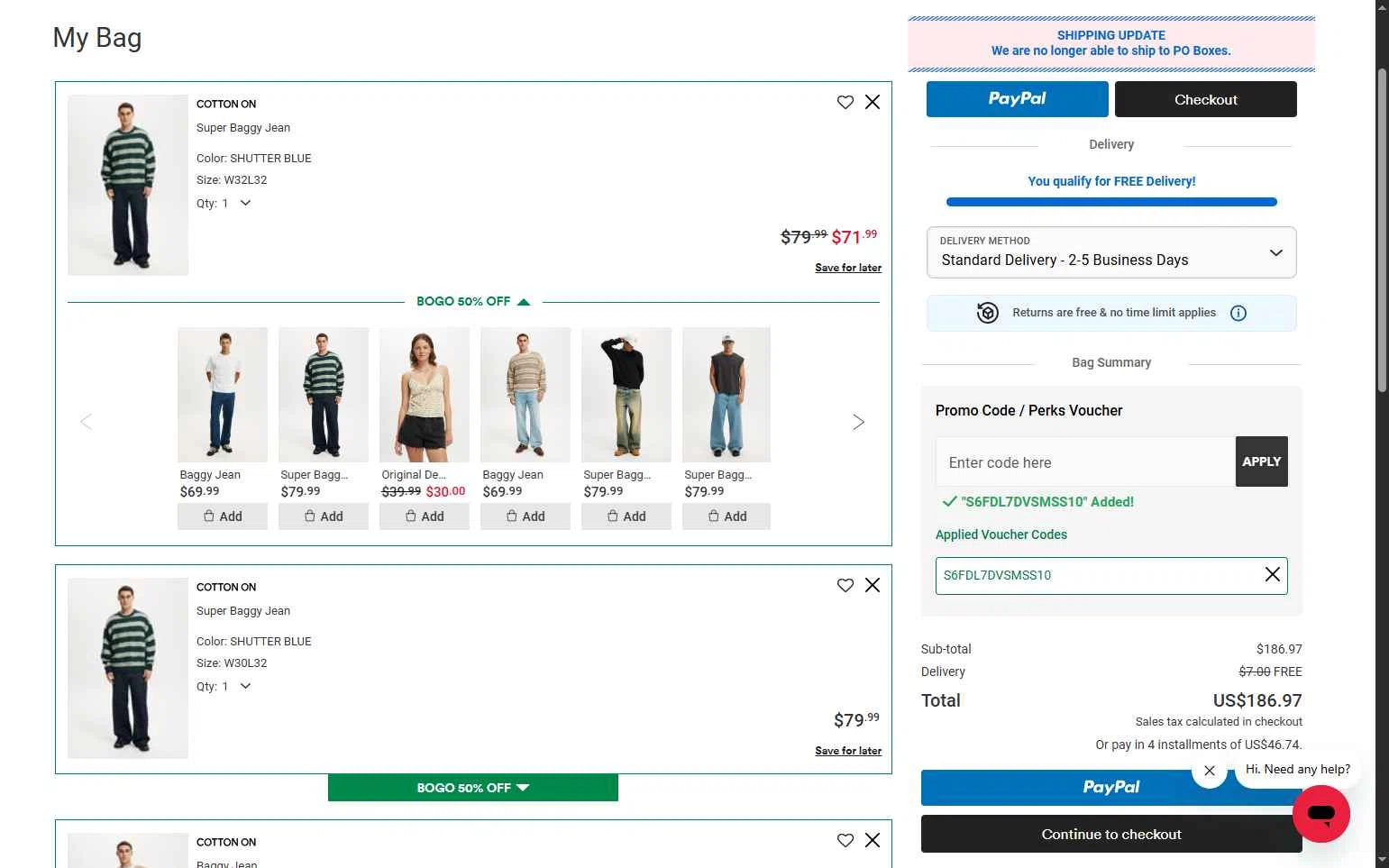This screenshot has width=1389, height=868.
Task: Save the $79.99 W30L32 jean for later
Action: pos(848,751)
